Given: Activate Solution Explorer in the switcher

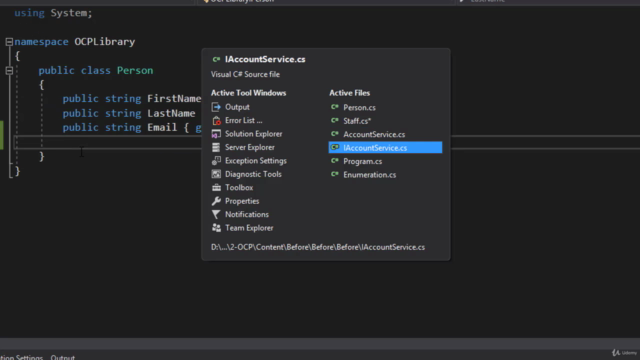Looking at the screenshot, I should (x=253, y=134).
